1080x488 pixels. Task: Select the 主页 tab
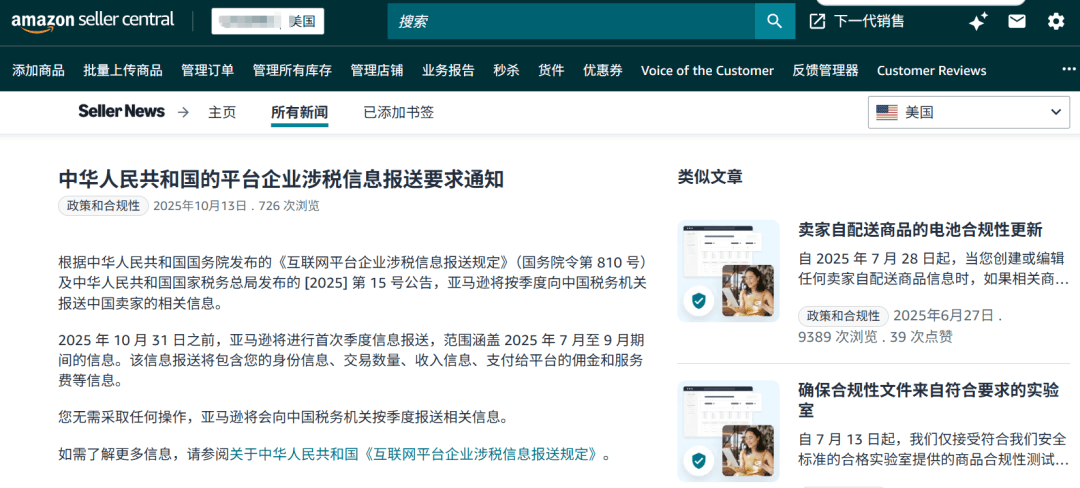(222, 113)
